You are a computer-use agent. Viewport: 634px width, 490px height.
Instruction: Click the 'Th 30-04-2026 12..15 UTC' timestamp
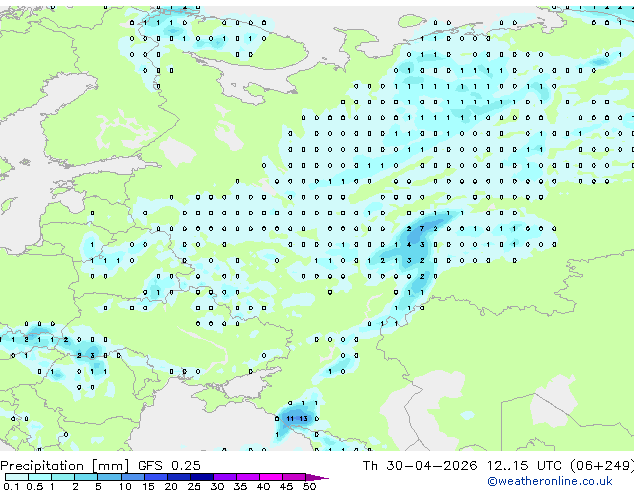pyautogui.click(x=462, y=466)
